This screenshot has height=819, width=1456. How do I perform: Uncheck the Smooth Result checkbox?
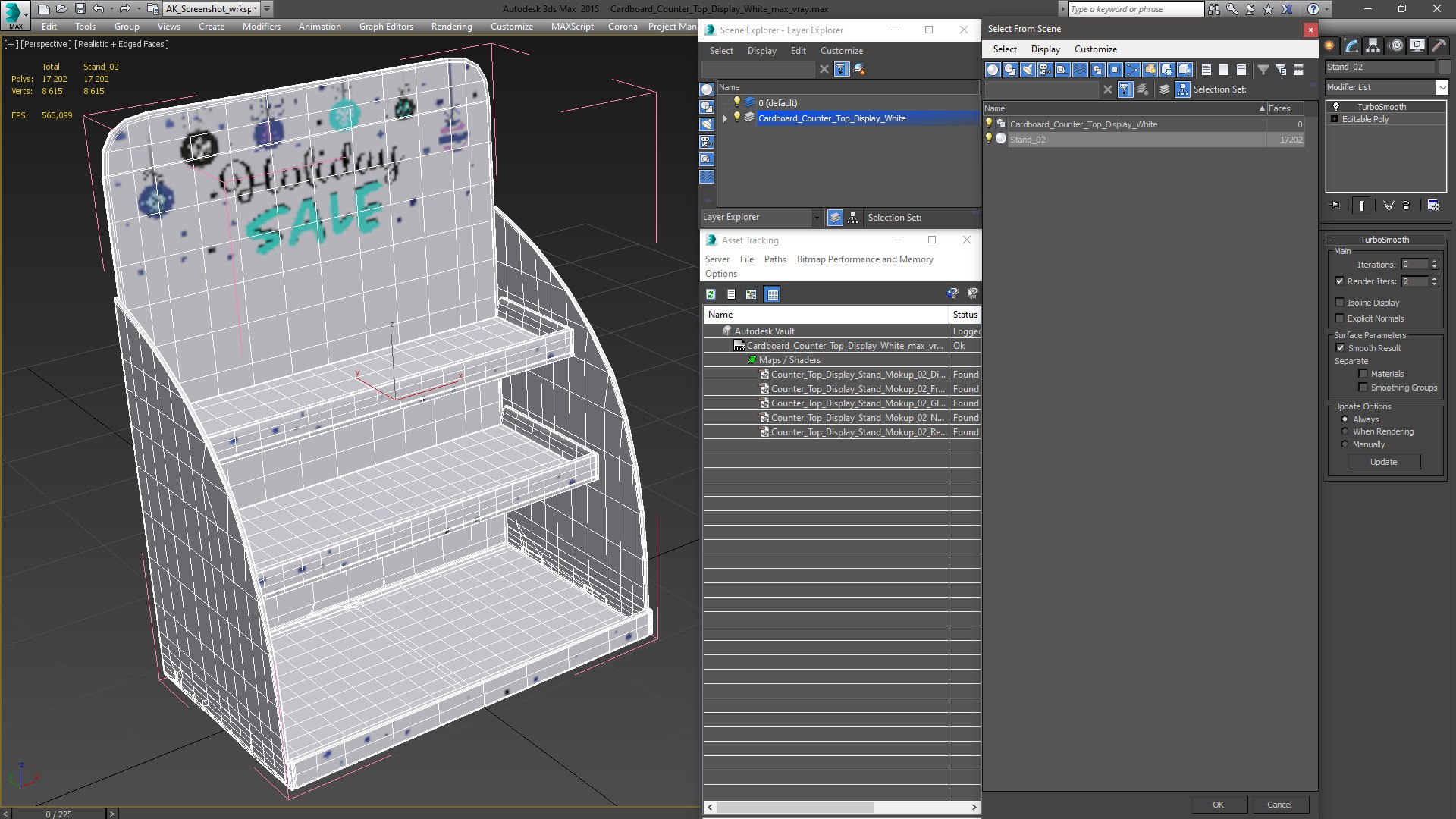1340,348
